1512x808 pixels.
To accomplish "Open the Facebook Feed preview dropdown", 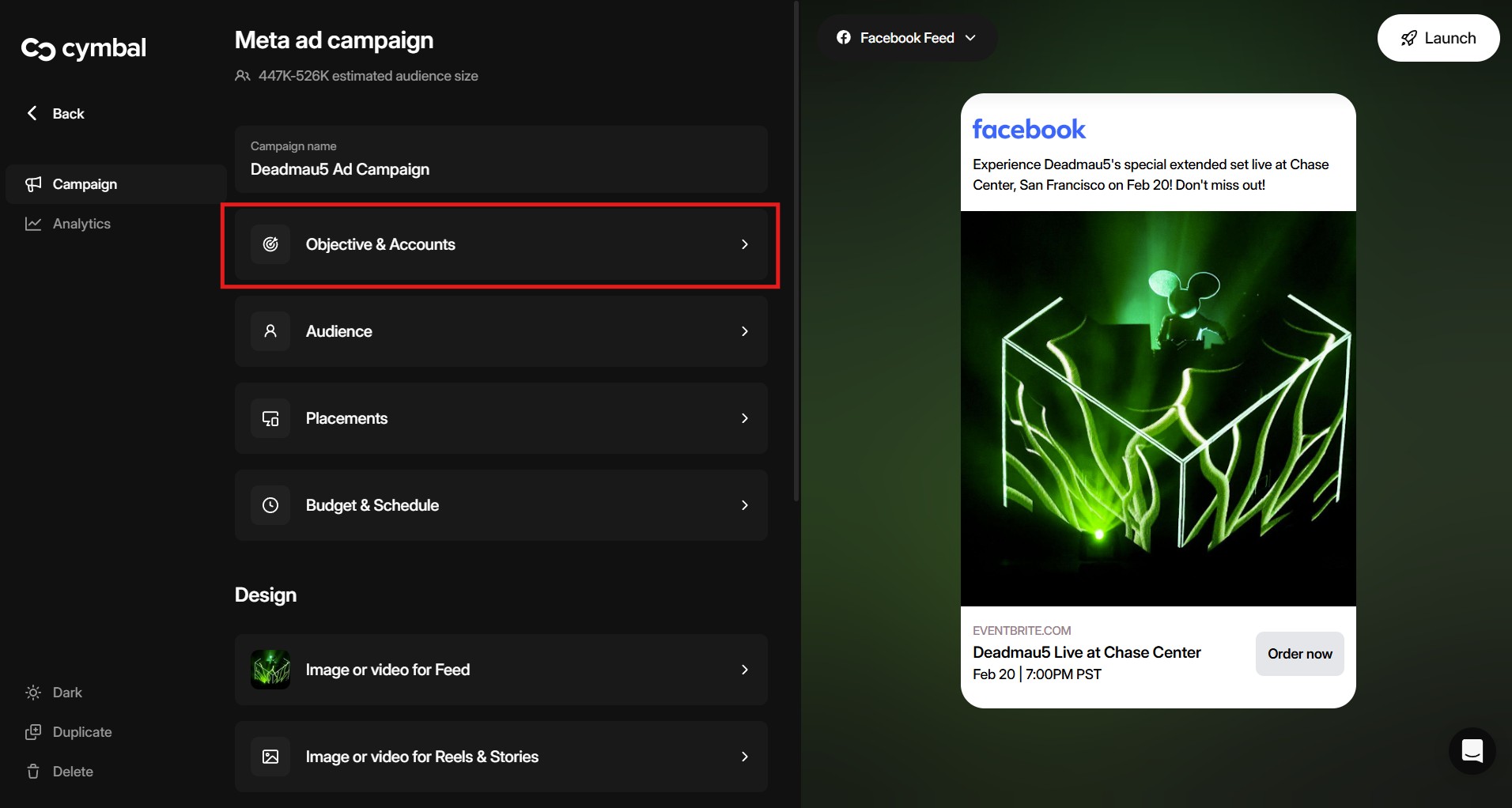I will coord(907,38).
